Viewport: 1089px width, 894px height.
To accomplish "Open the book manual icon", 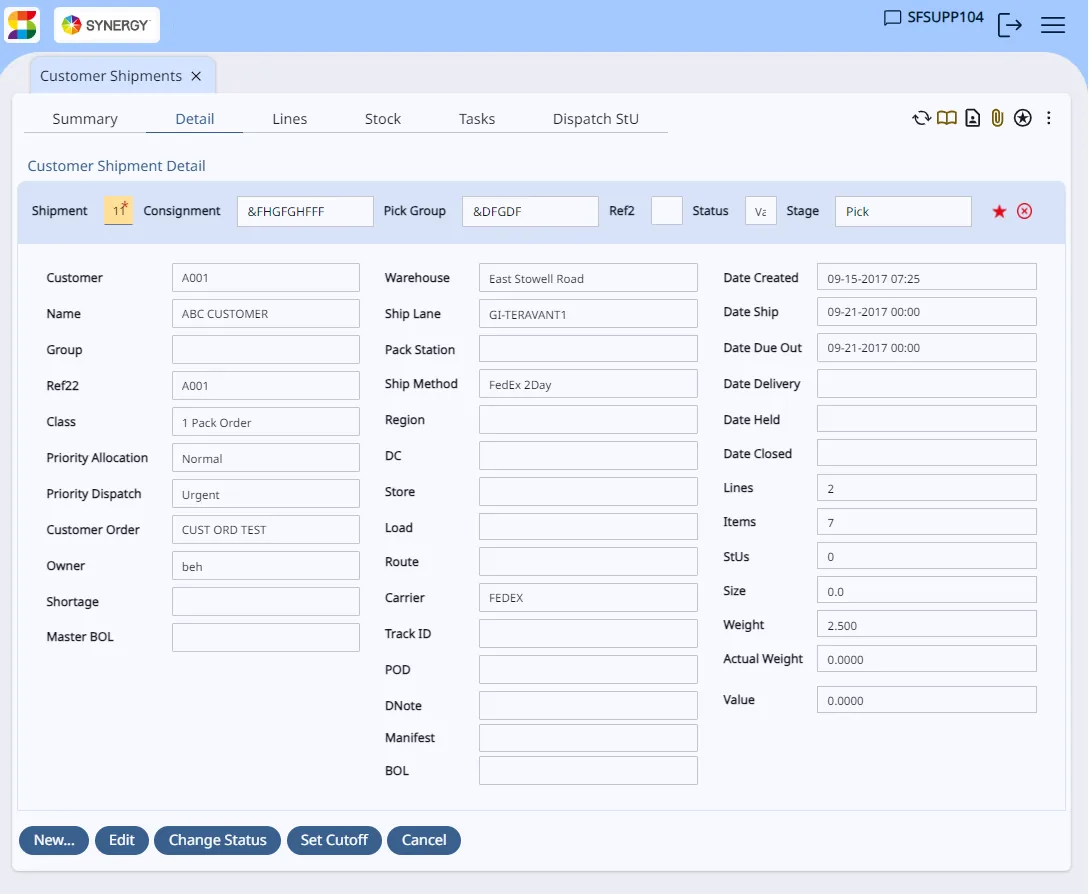I will (x=947, y=118).
